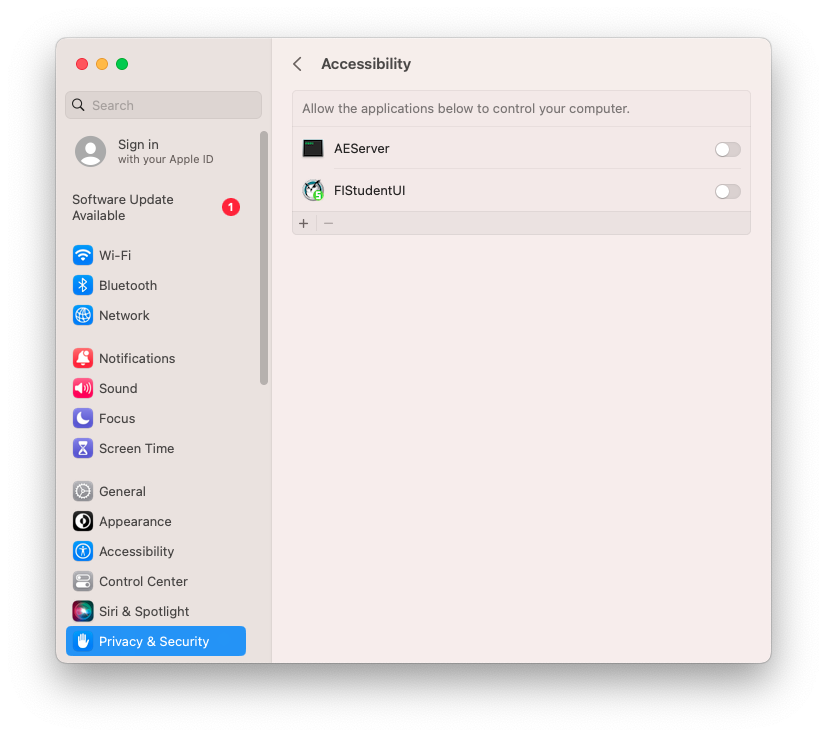This screenshot has height=737, width=827.
Task: Go back using the chevron arrow
Action: coord(297,64)
